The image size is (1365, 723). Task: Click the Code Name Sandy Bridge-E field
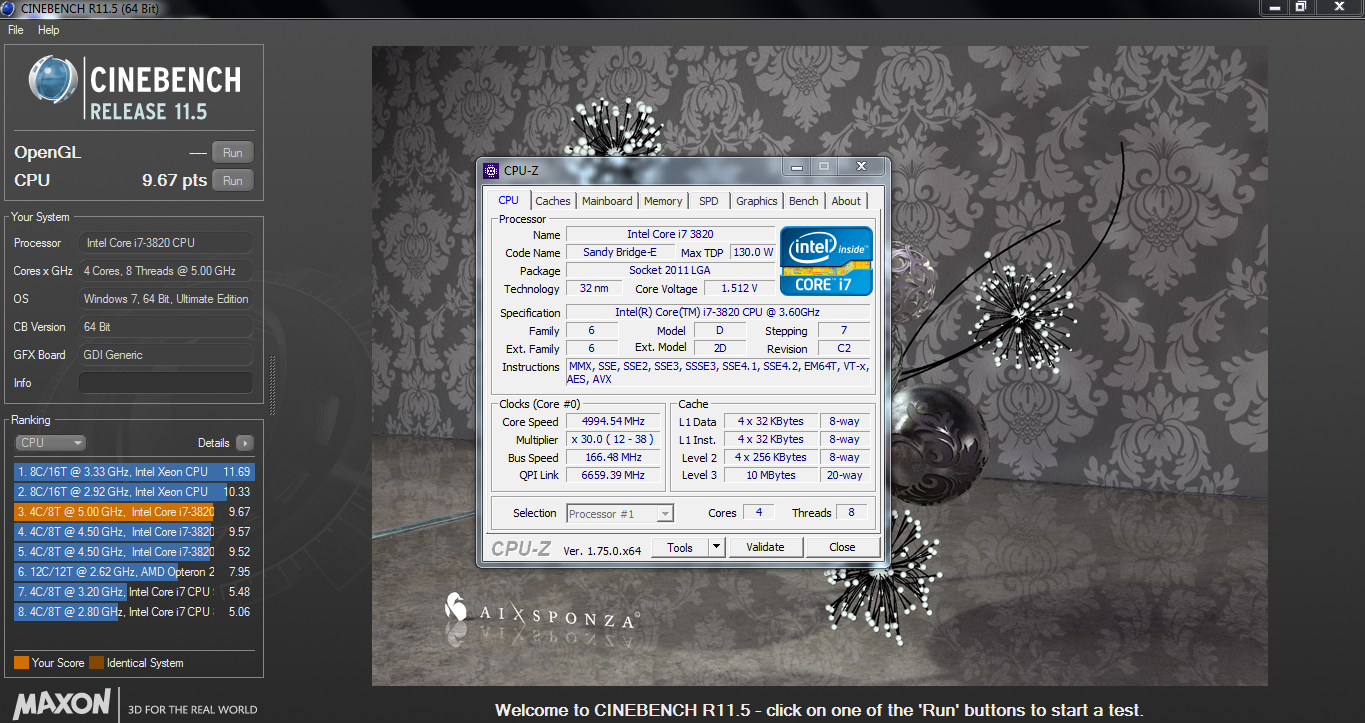coord(620,253)
